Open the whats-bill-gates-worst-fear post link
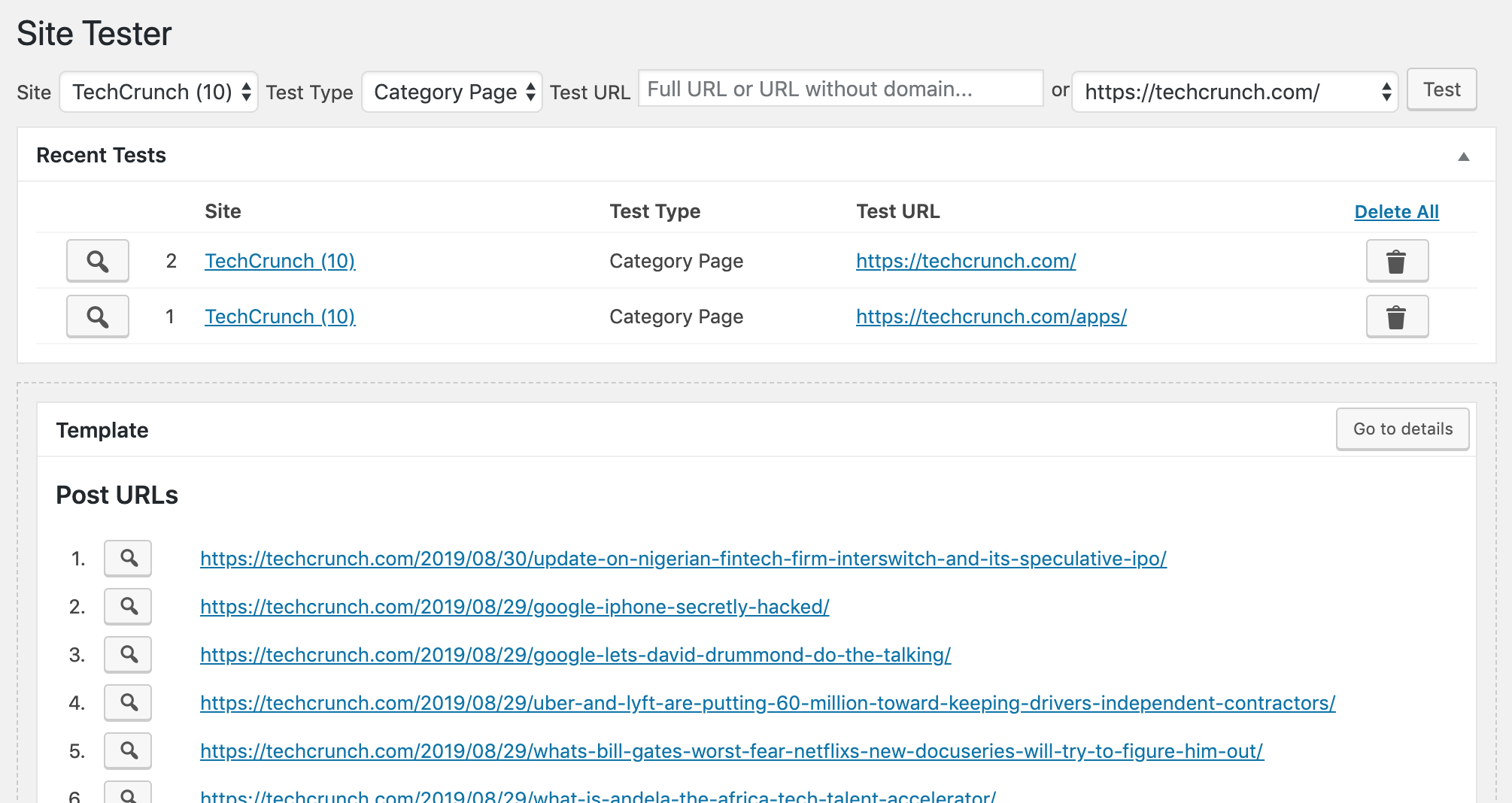Screen dimensions: 1512x803 (732, 751)
